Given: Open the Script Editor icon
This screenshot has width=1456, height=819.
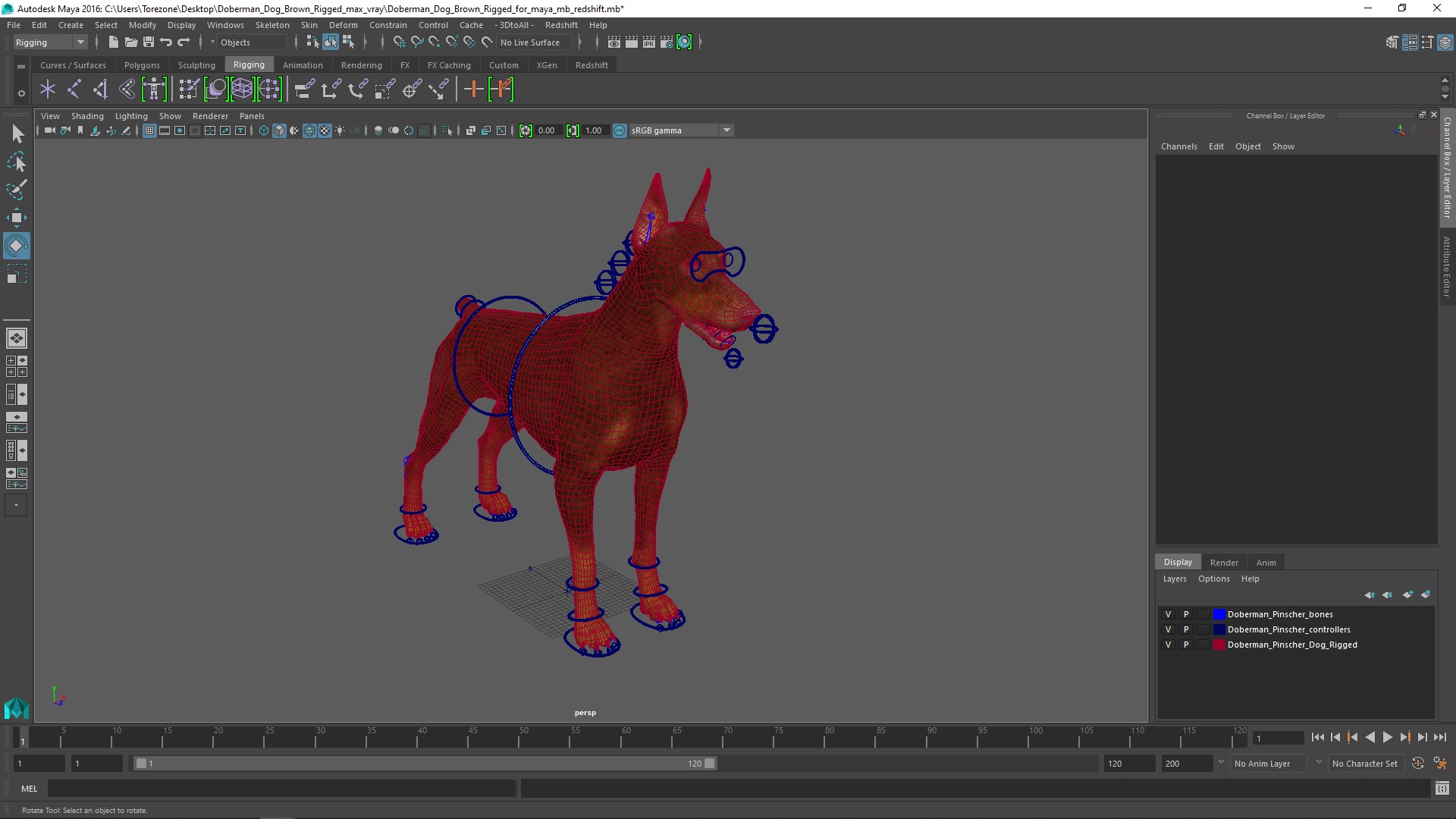Looking at the screenshot, I should point(1442,789).
